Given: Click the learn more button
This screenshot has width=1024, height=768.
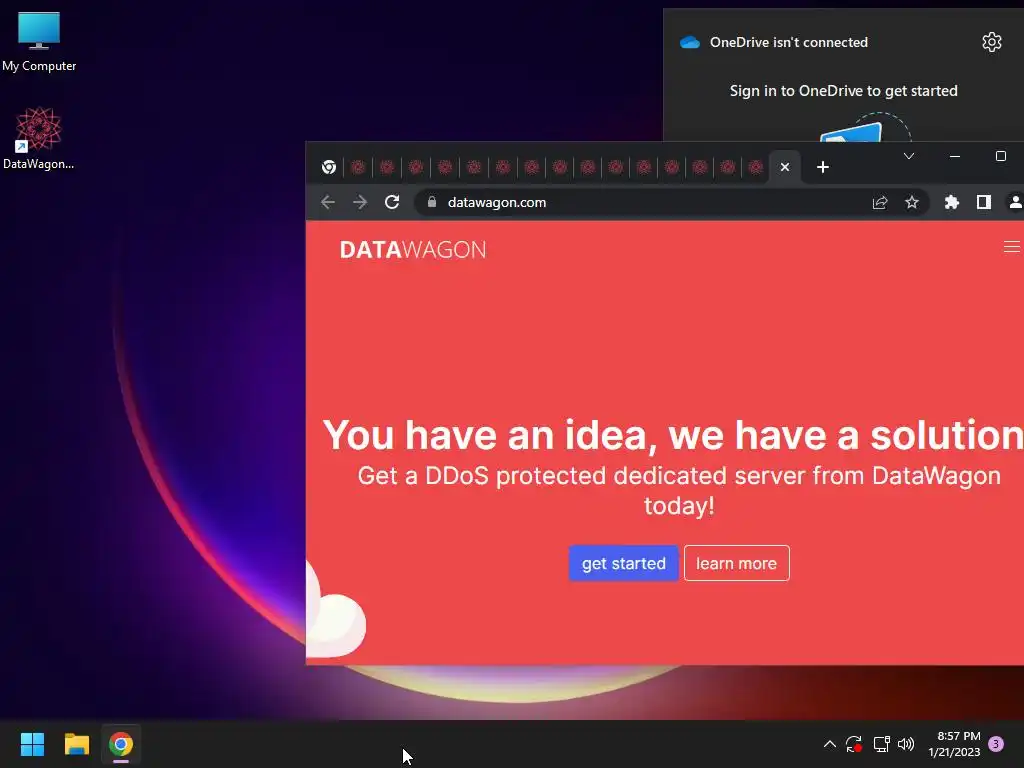Looking at the screenshot, I should 737,563.
